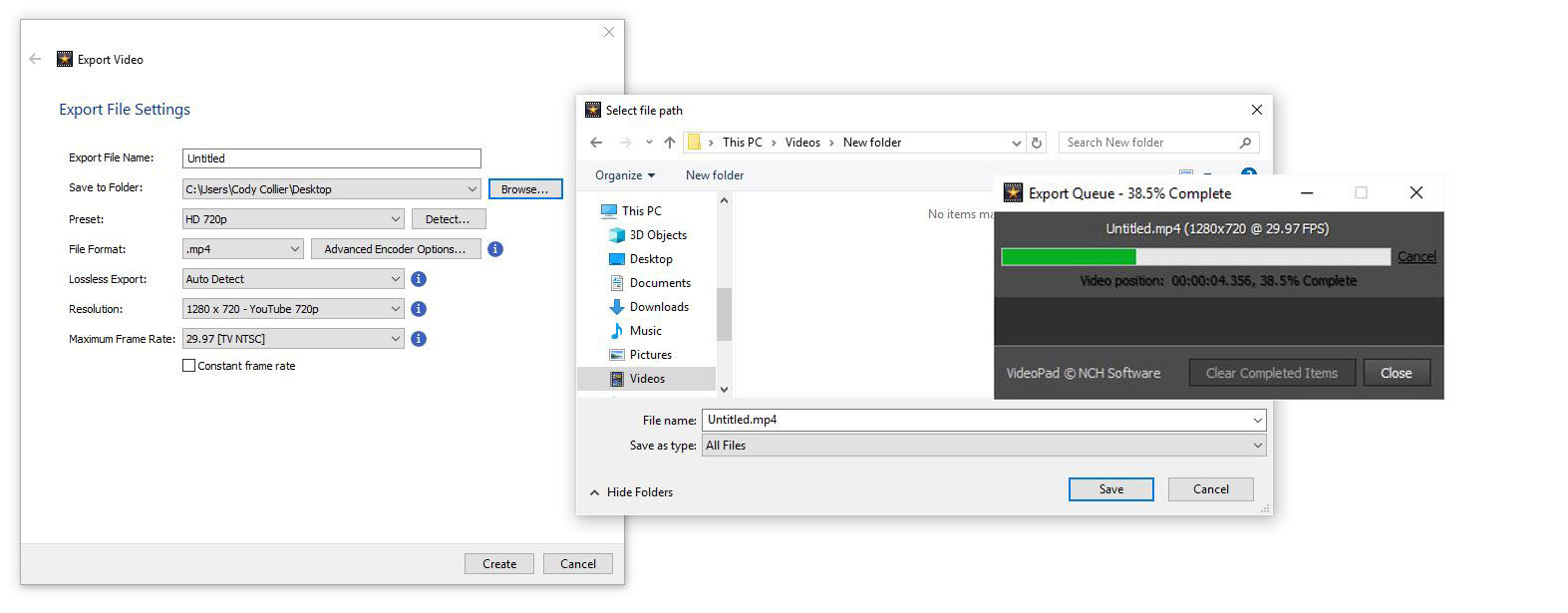Click Save in the file dialog

[1111, 489]
